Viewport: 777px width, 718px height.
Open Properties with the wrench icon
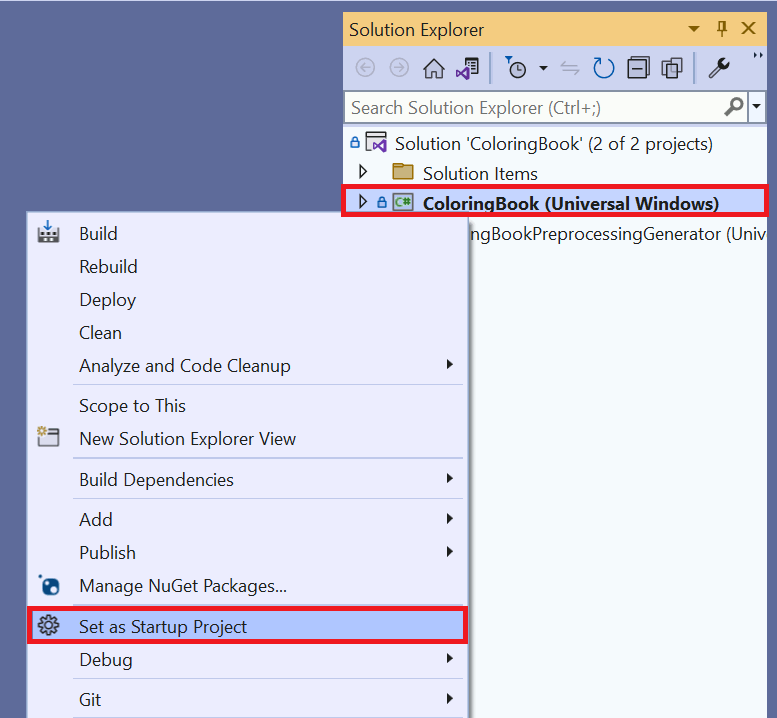[x=718, y=68]
